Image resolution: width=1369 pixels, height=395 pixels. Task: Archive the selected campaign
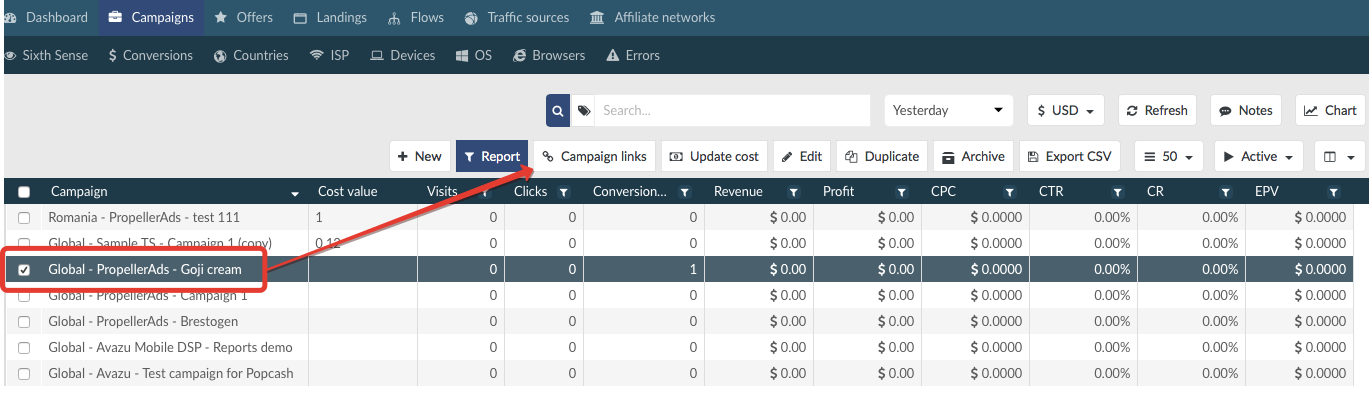[x=973, y=156]
